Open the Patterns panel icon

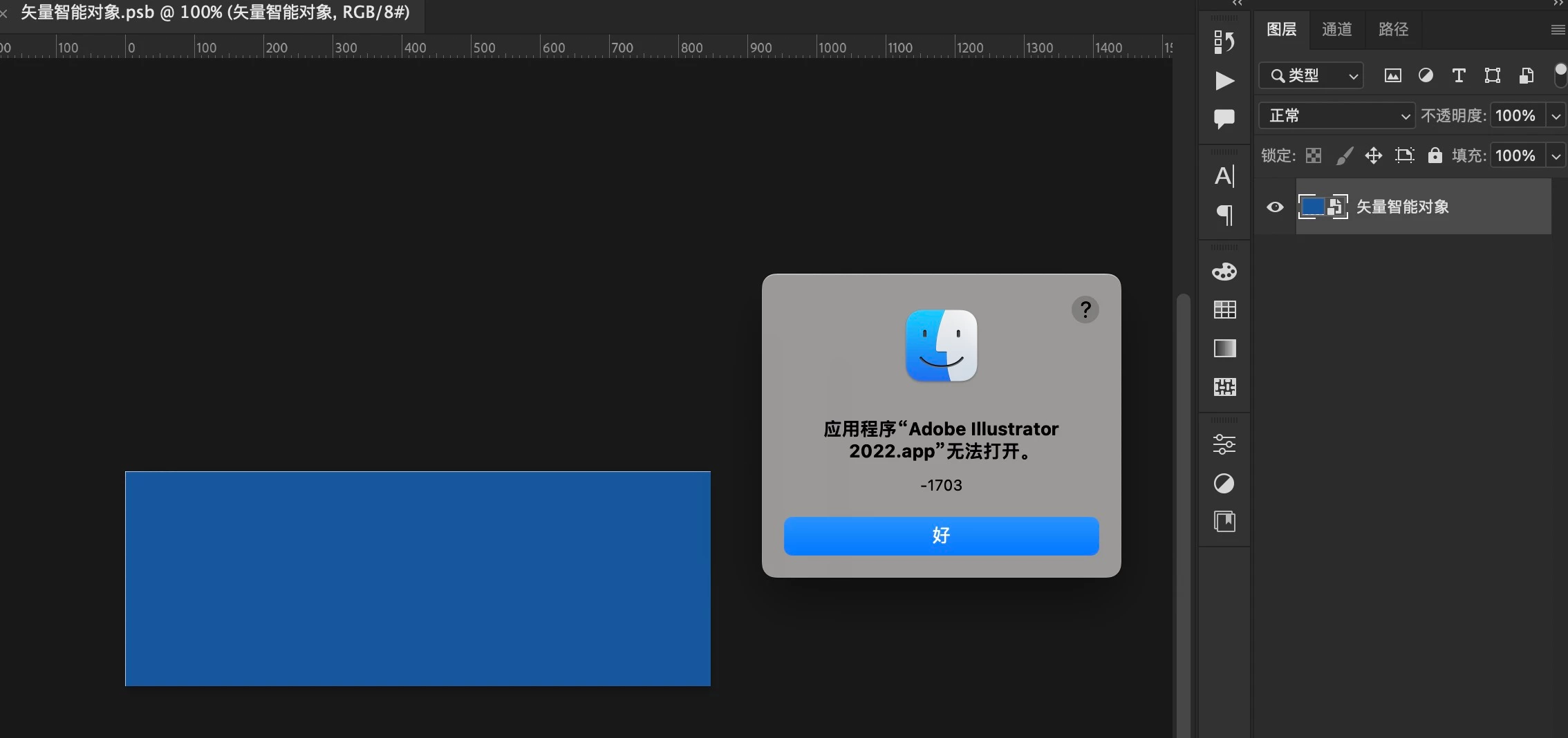click(x=1224, y=387)
